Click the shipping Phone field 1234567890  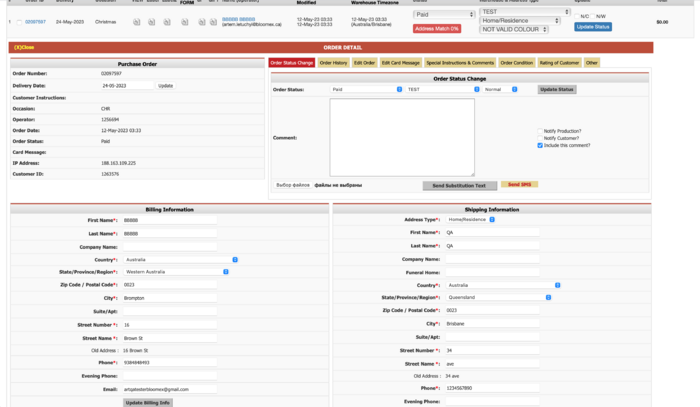[x=492, y=388]
